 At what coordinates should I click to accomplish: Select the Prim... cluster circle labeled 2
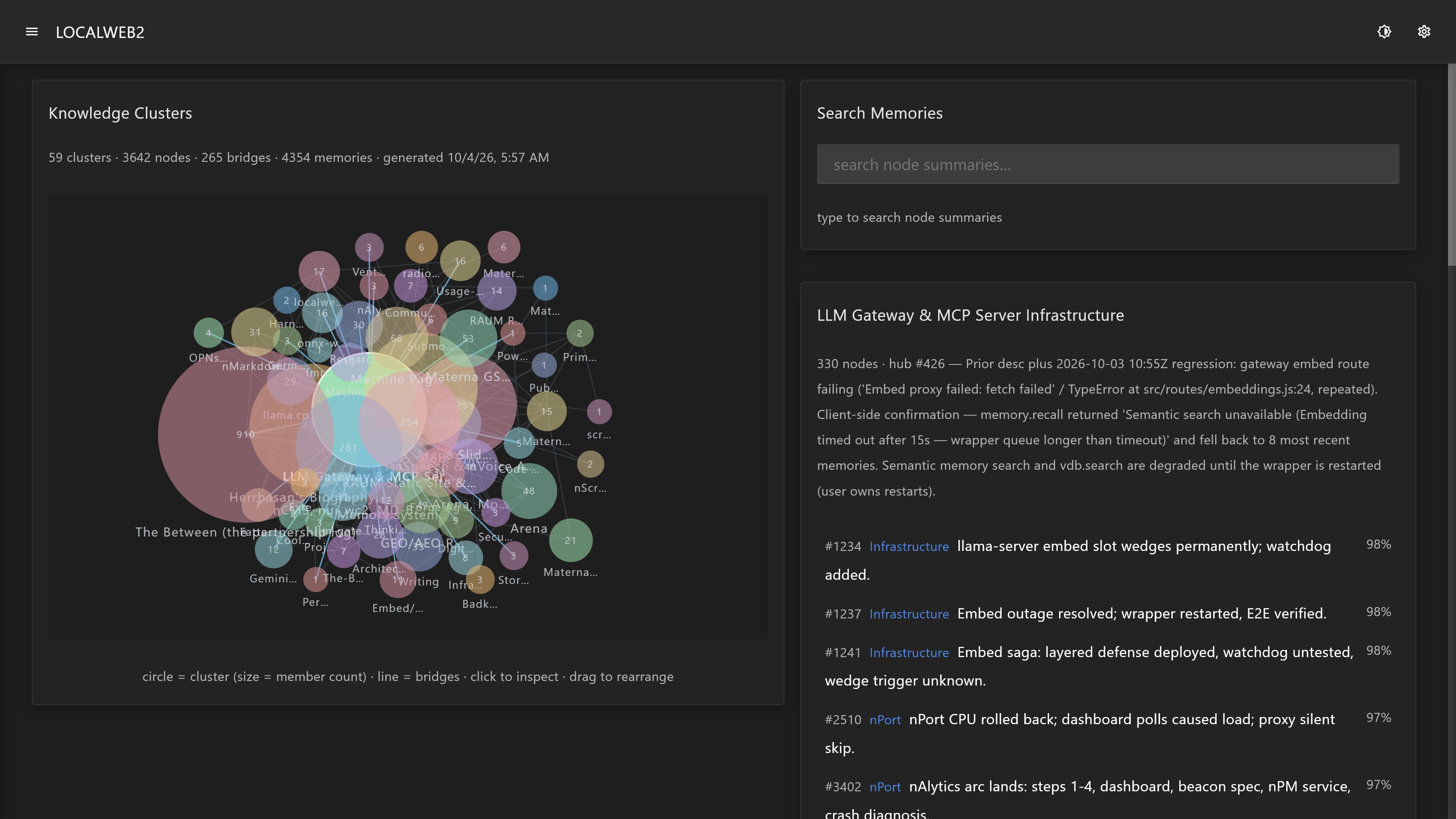coord(579,334)
